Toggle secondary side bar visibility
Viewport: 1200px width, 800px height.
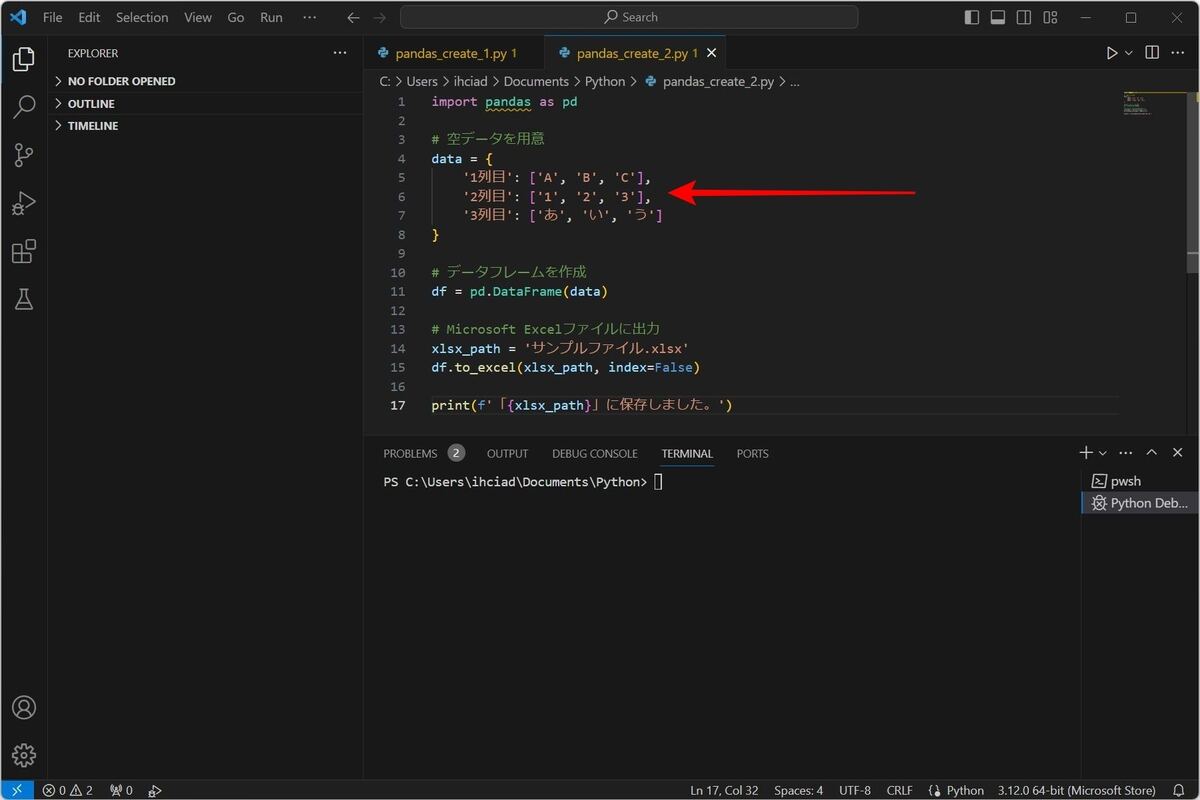click(1024, 17)
